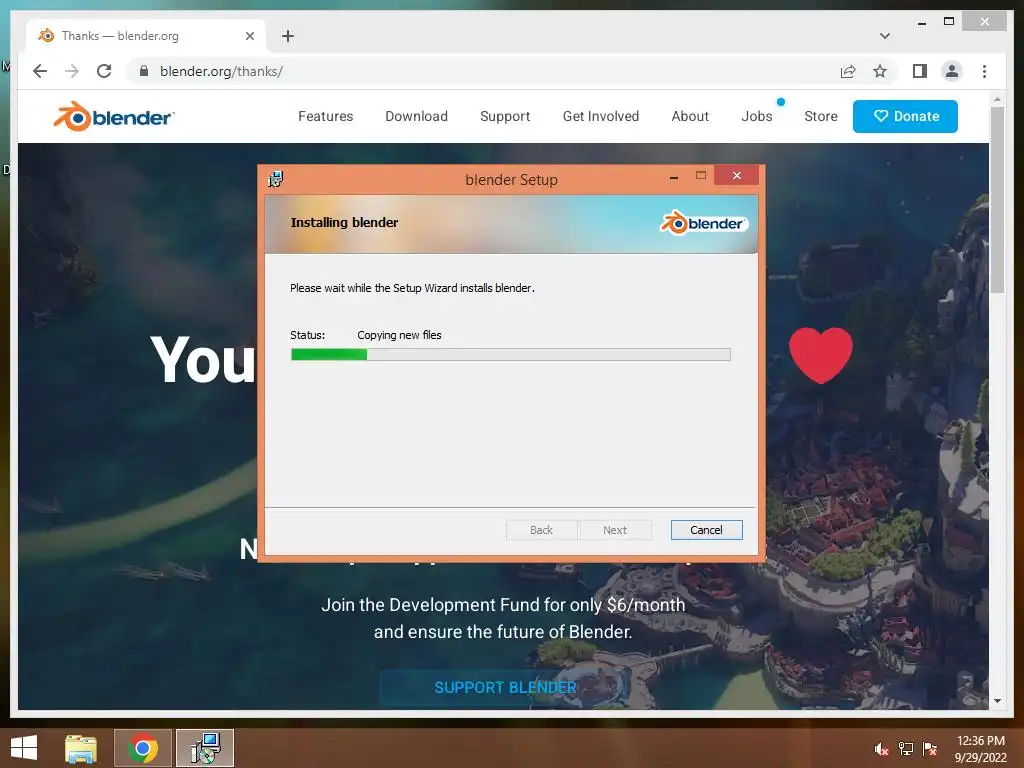
Task: Open the Get Involved menu item
Action: (x=601, y=116)
